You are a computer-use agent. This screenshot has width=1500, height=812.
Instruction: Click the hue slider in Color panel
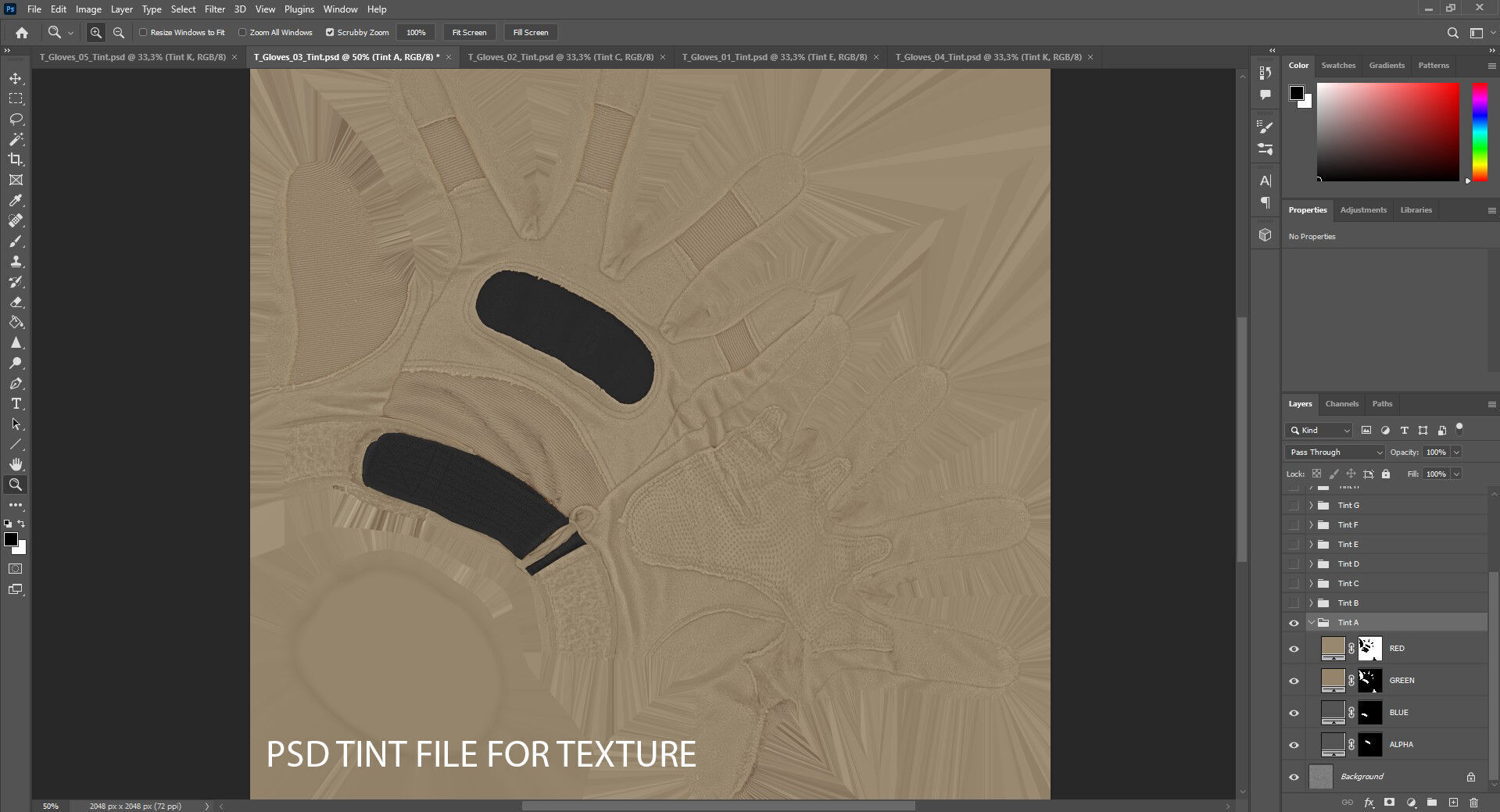pyautogui.click(x=1480, y=131)
